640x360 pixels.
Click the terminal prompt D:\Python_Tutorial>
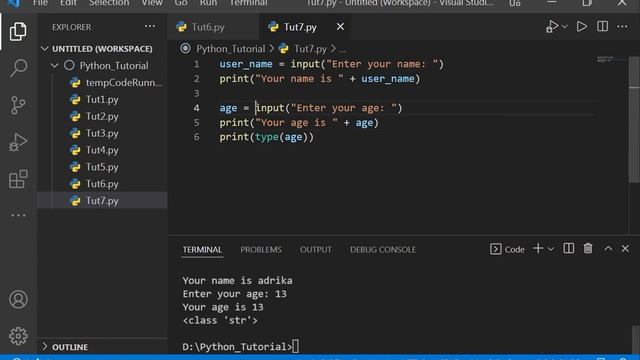tap(237, 347)
